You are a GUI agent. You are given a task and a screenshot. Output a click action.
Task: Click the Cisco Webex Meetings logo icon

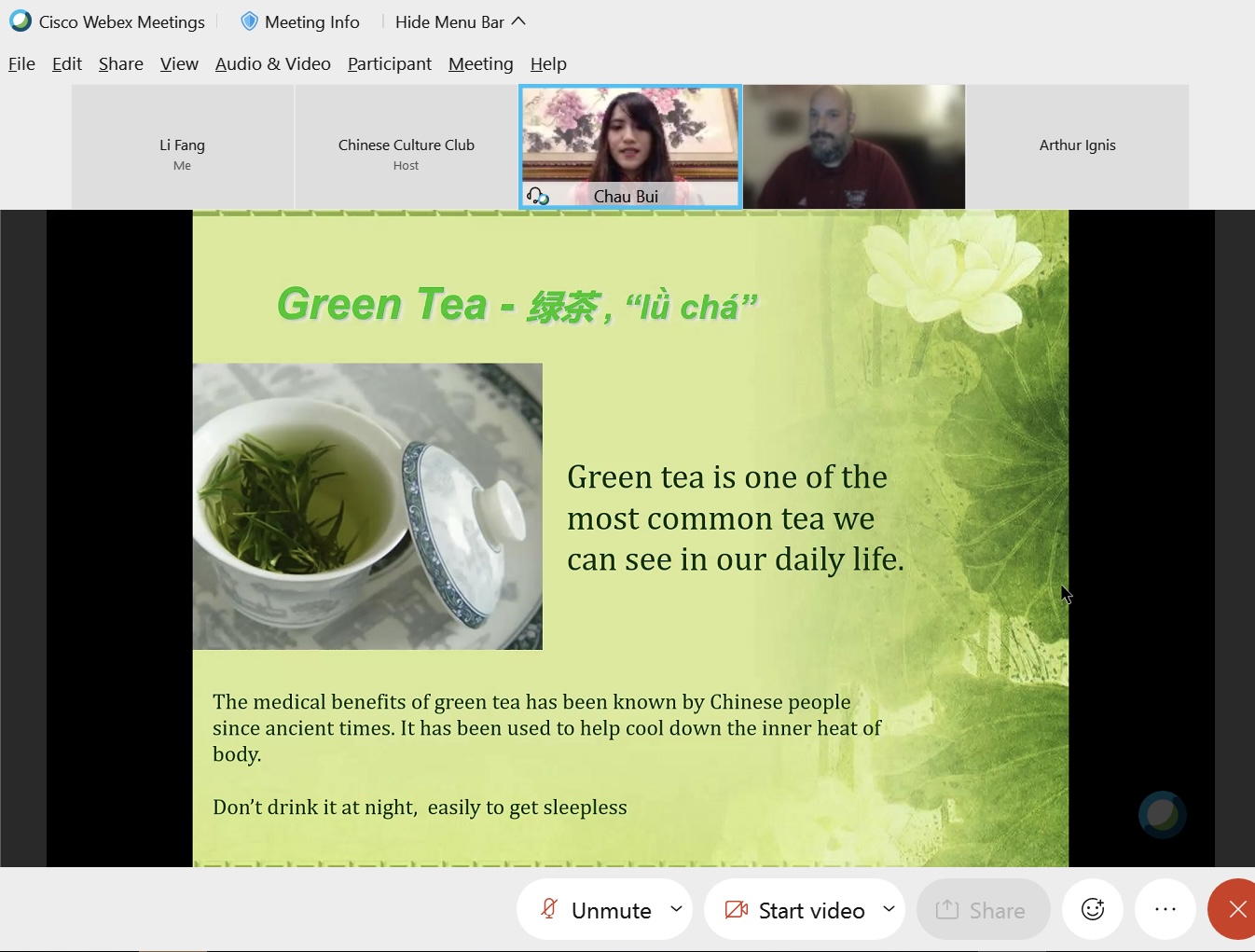click(x=20, y=21)
